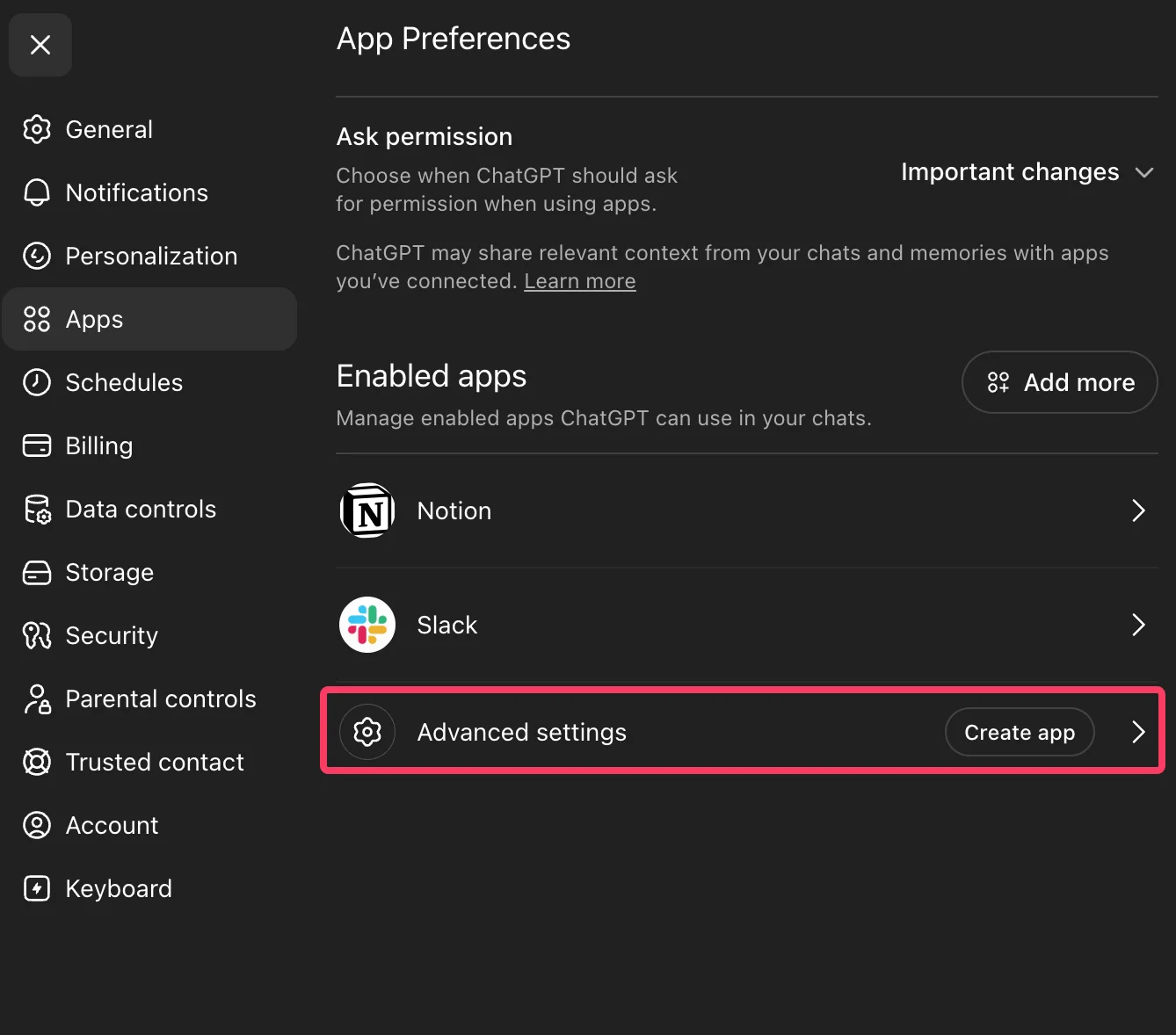Click the Data controls database icon
This screenshot has width=1176, height=1035.
[x=37, y=509]
